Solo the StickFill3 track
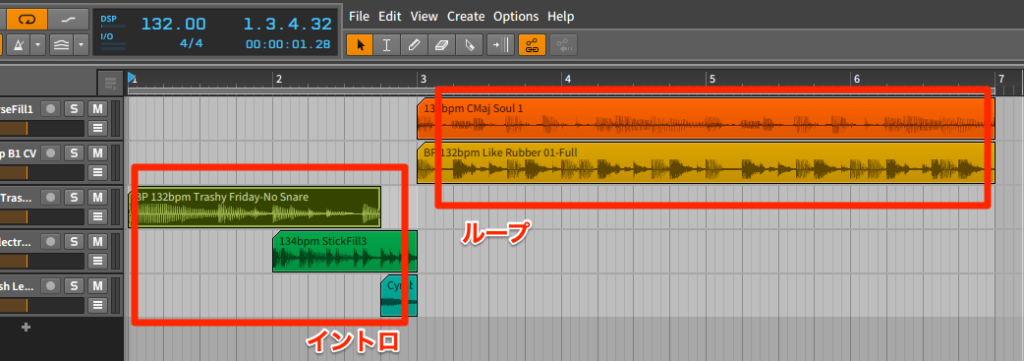1024x361 pixels. 74,242
